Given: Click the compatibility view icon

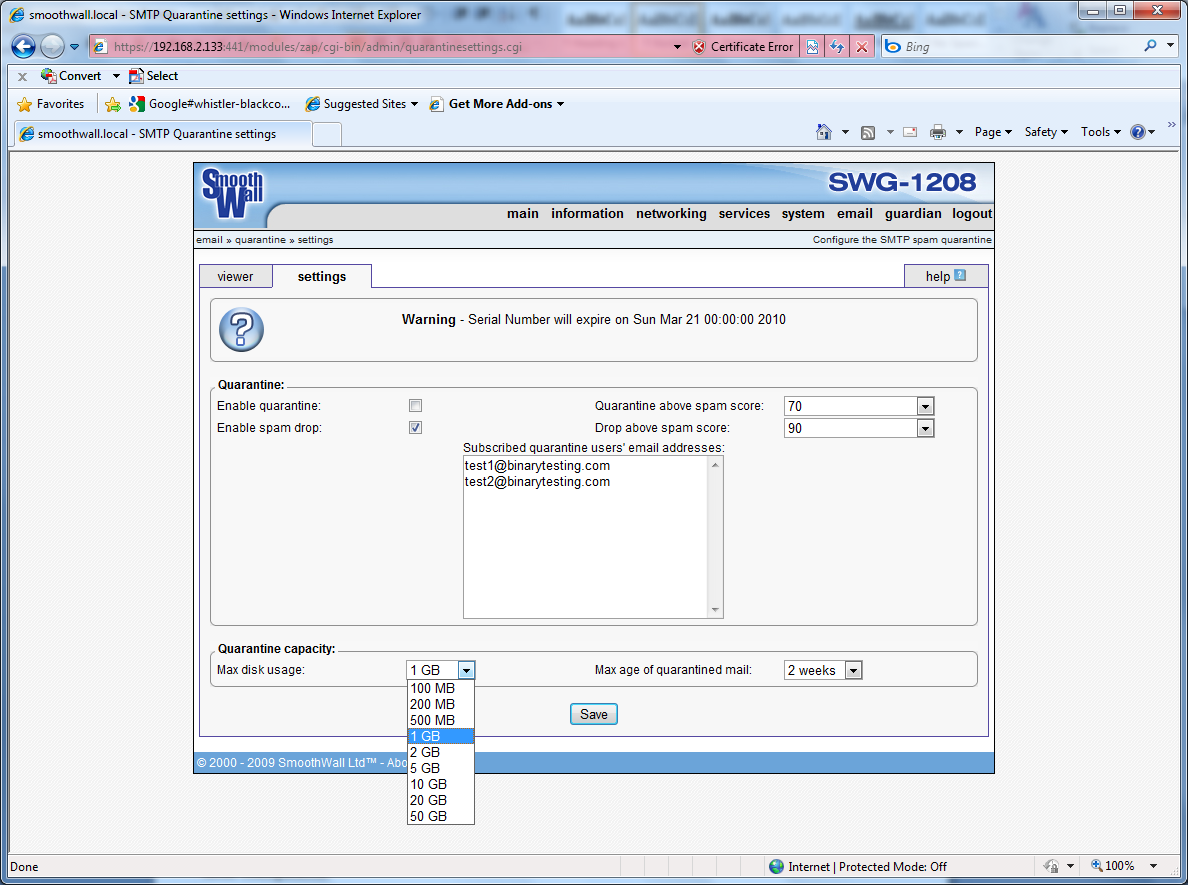Looking at the screenshot, I should tap(812, 47).
